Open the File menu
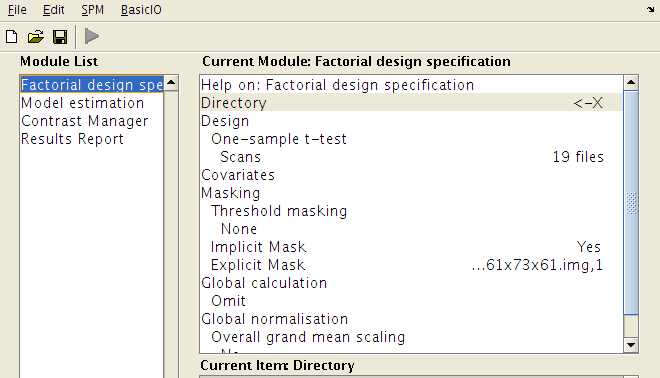The image size is (660, 378). tap(17, 9)
